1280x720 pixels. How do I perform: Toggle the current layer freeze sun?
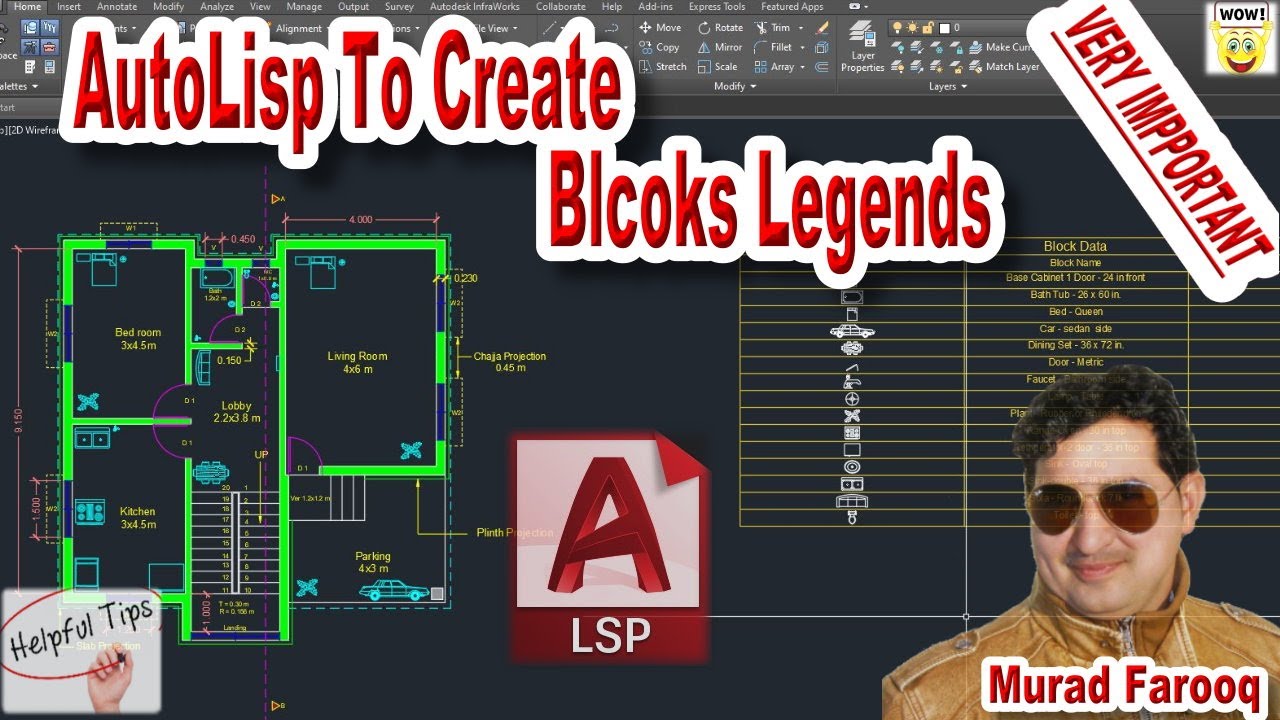pyautogui.click(x=912, y=27)
